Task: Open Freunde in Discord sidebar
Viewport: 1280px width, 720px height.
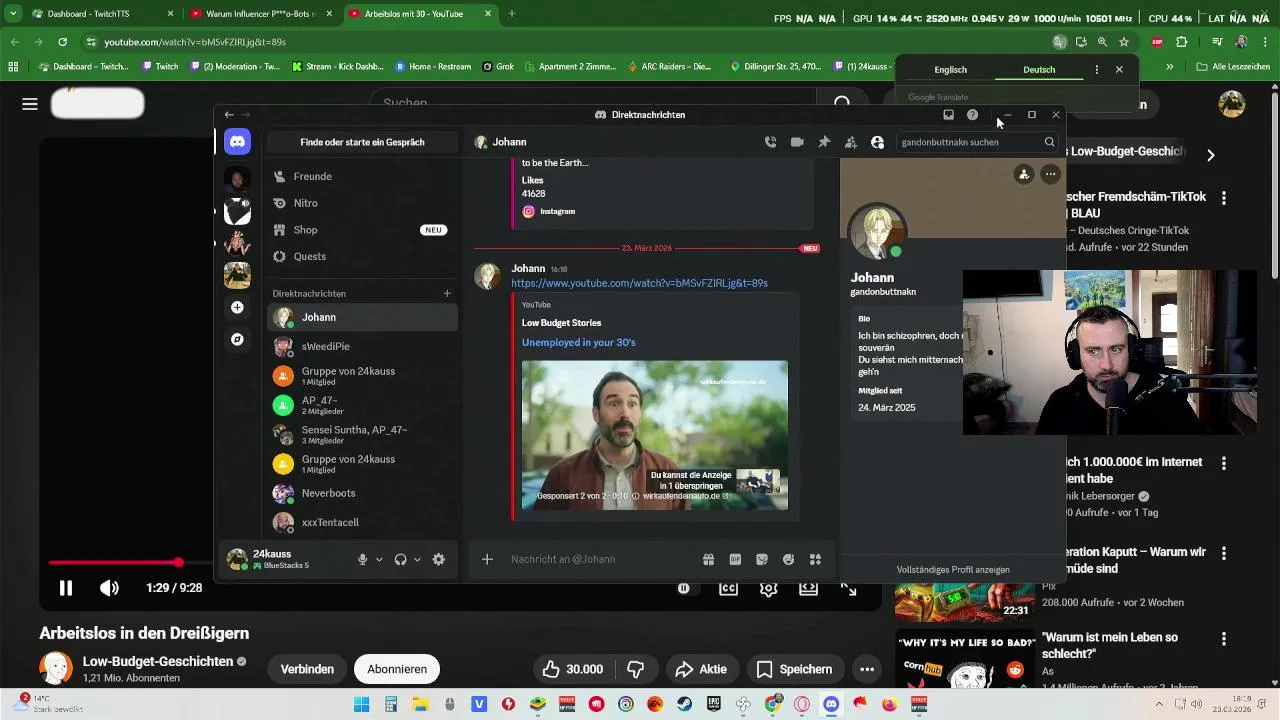Action: point(362,176)
